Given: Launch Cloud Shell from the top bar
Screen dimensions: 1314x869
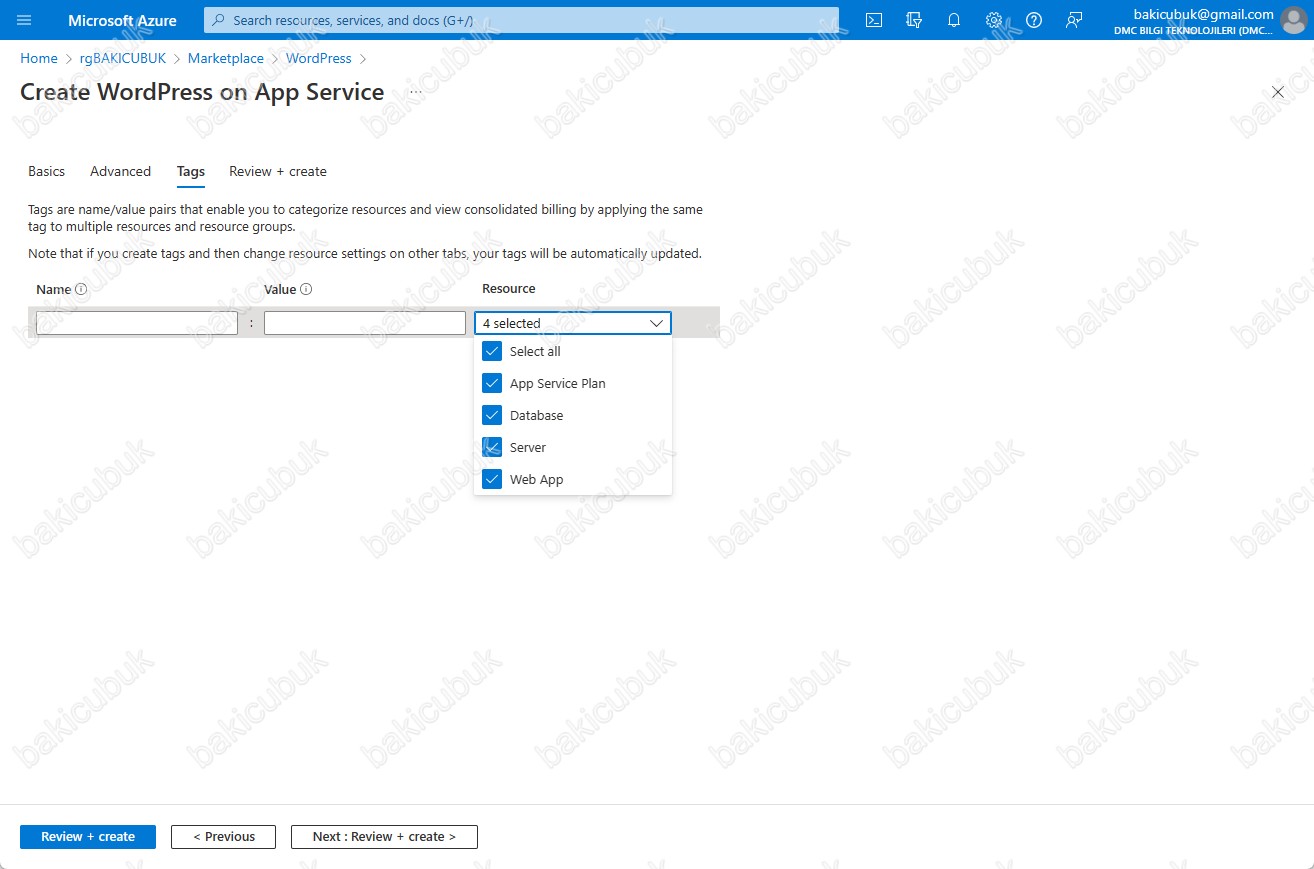Looking at the screenshot, I should click(874, 20).
